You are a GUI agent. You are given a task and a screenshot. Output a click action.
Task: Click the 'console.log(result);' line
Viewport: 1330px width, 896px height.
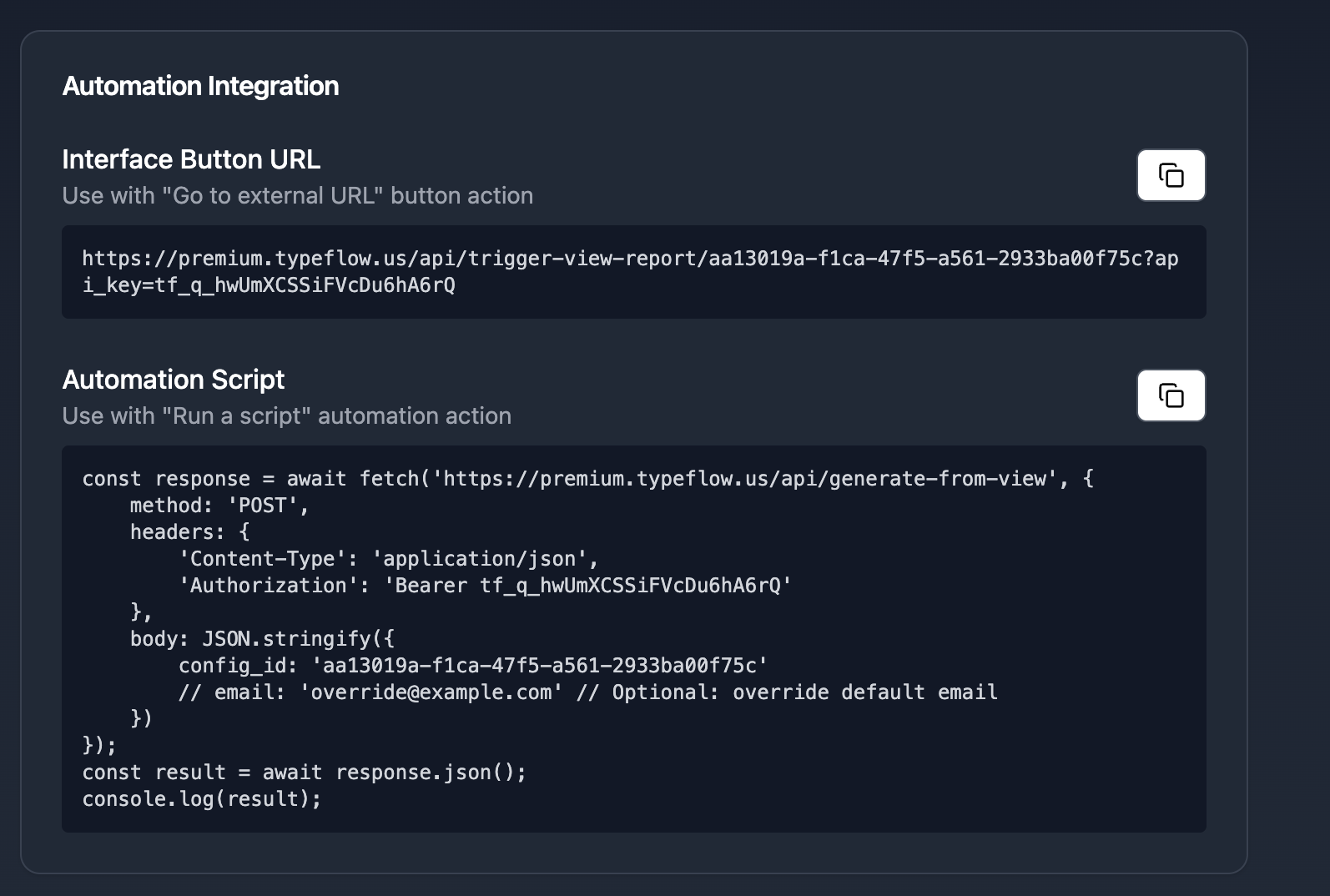(x=202, y=799)
